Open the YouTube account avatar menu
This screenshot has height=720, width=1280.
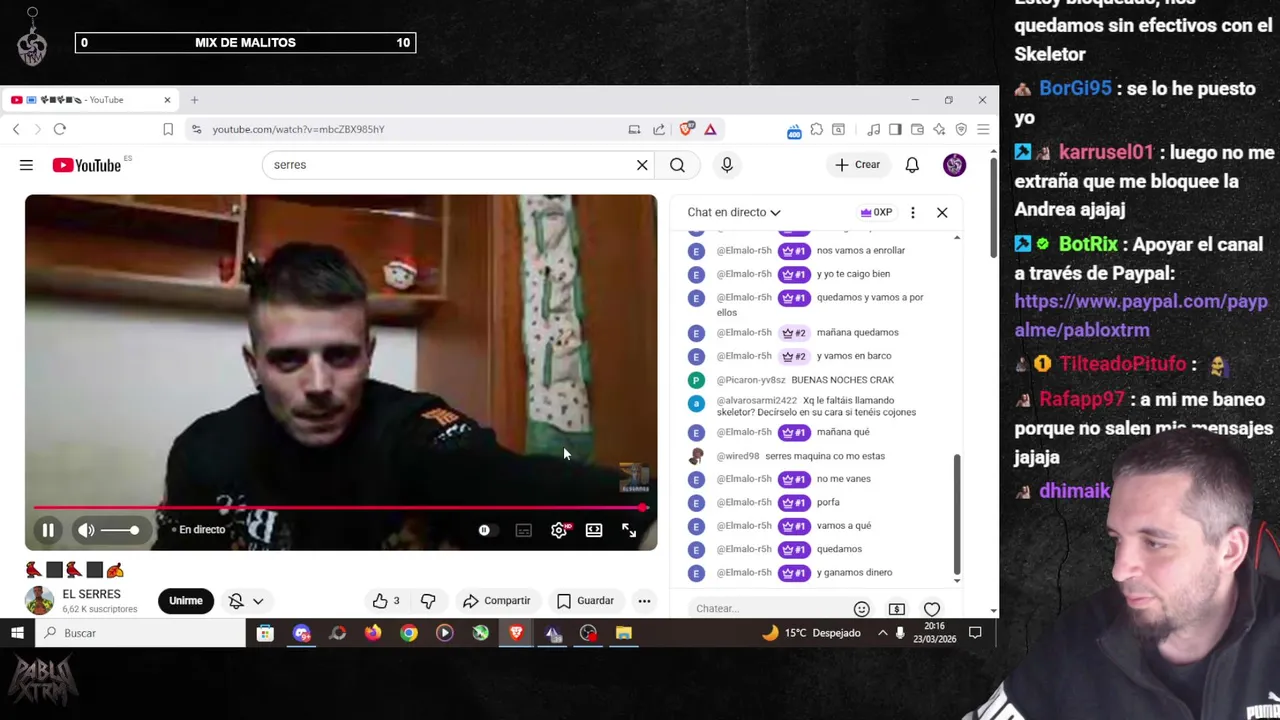tap(954, 165)
